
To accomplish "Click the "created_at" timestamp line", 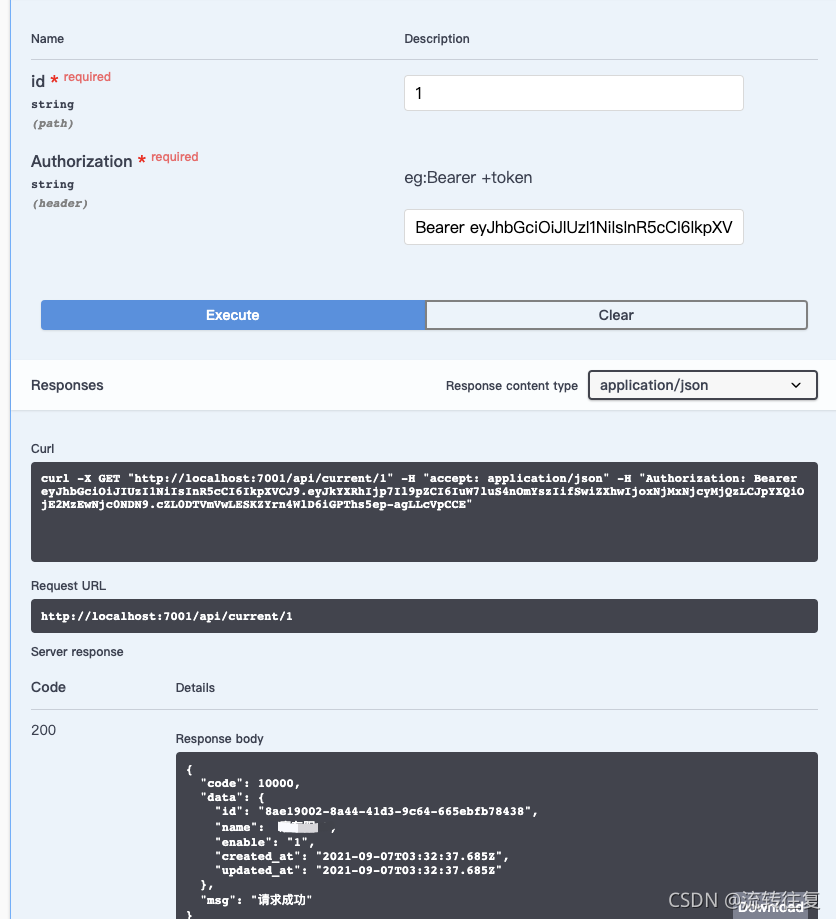I will point(362,856).
